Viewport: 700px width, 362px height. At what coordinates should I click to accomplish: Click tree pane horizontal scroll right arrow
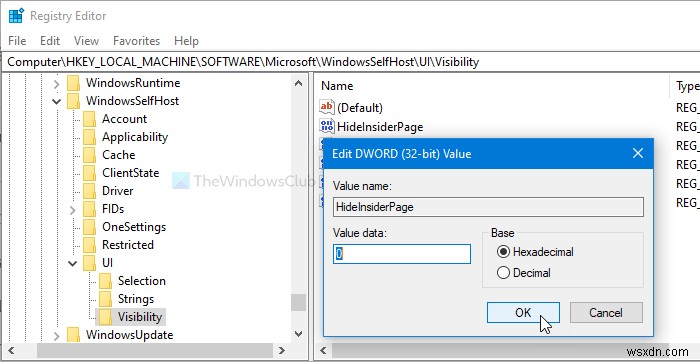281,350
